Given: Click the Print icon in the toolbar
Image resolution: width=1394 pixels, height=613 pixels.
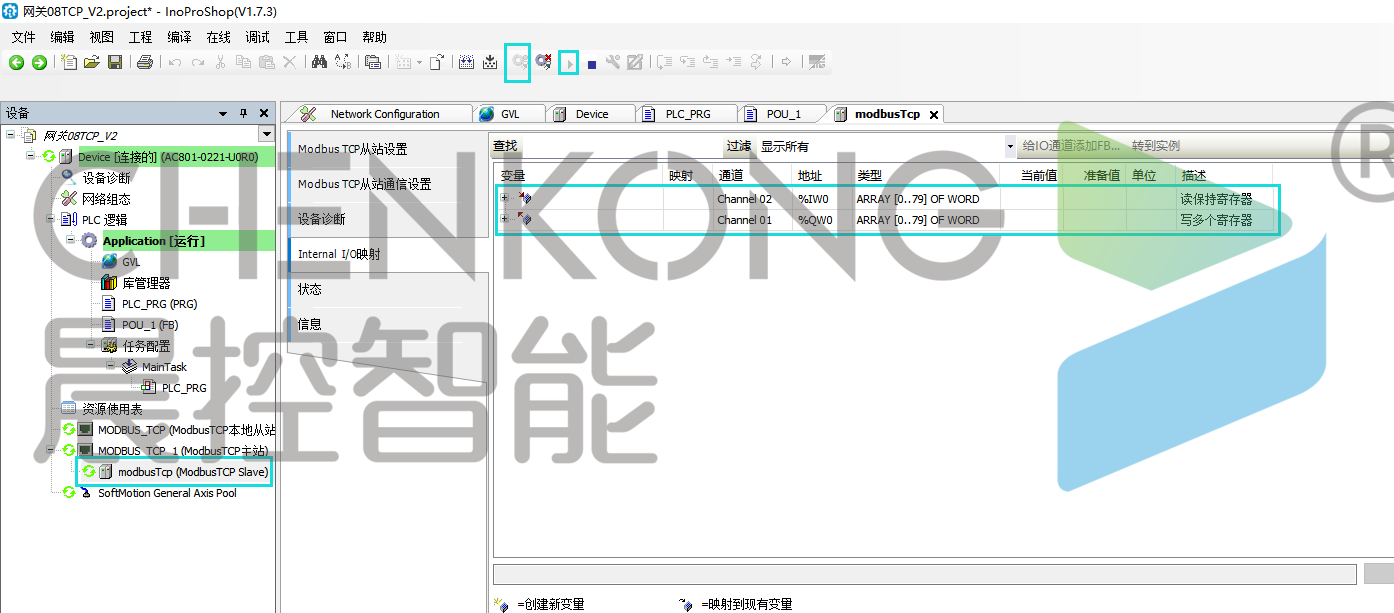Looking at the screenshot, I should pos(144,62).
